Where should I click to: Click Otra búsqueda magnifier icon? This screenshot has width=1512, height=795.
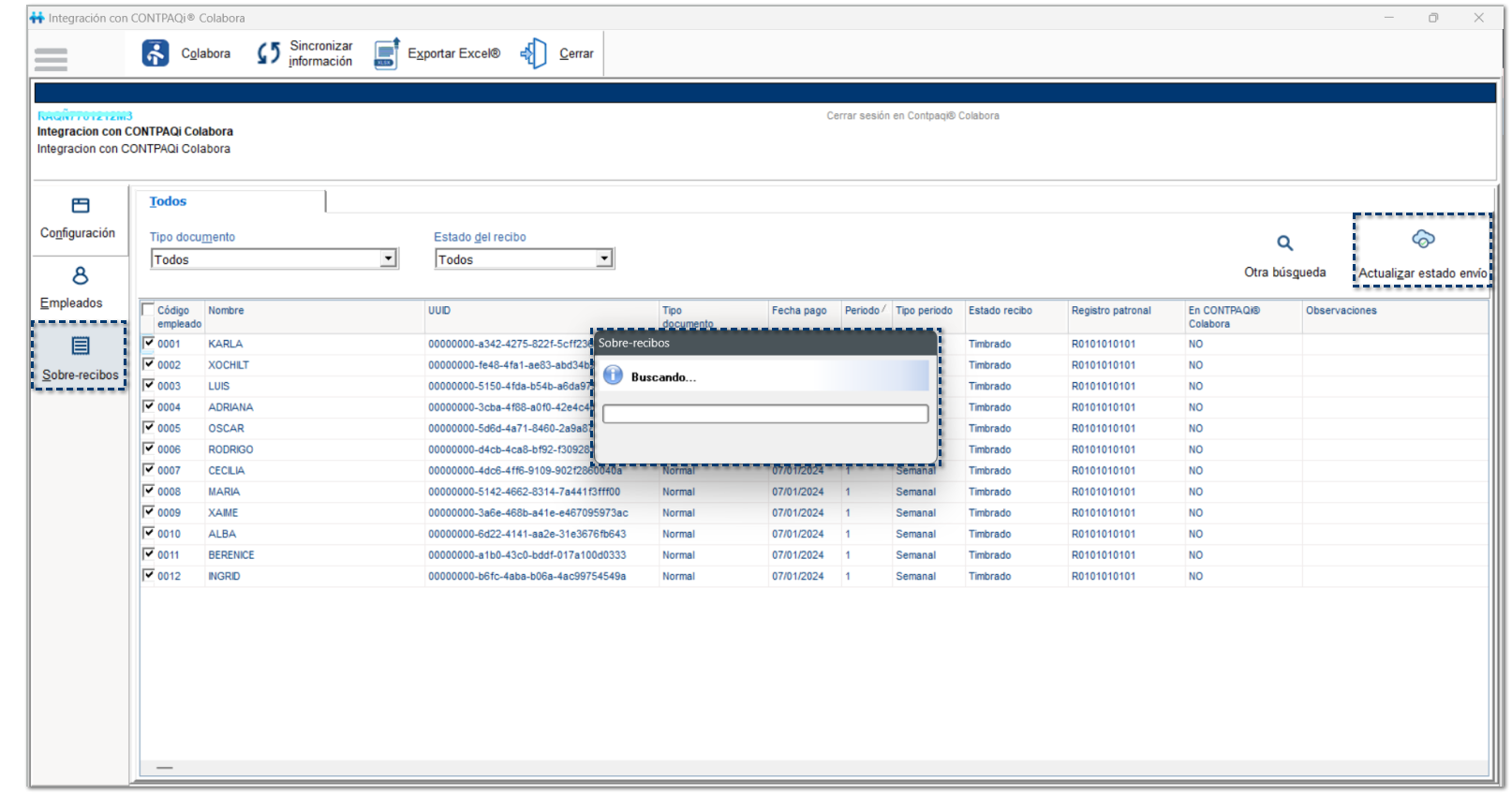(x=1284, y=243)
